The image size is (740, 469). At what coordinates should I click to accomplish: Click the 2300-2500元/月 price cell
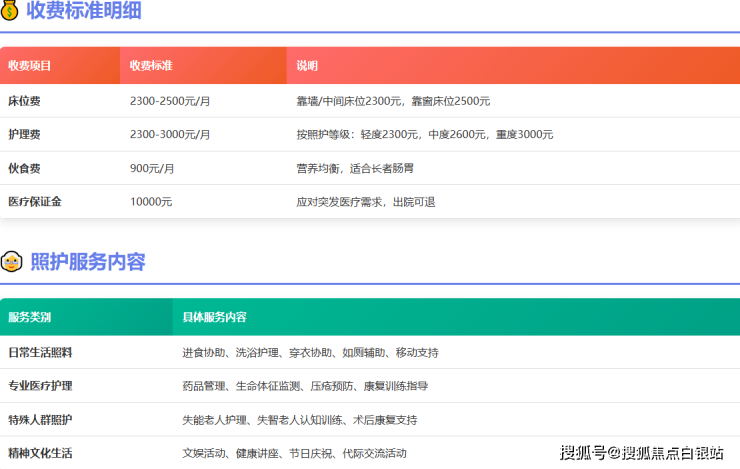(170, 101)
